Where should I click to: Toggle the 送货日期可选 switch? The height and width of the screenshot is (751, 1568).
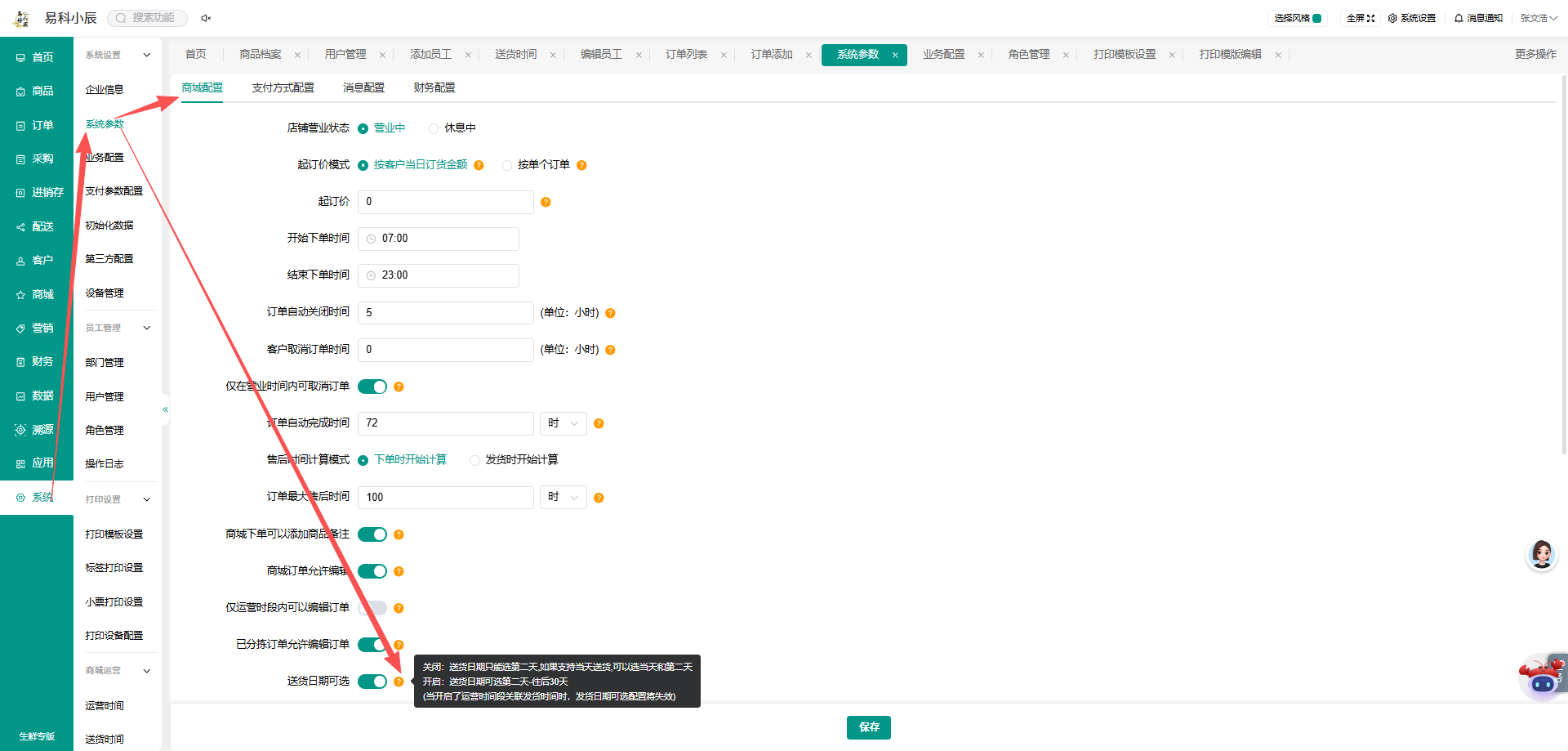coord(372,682)
